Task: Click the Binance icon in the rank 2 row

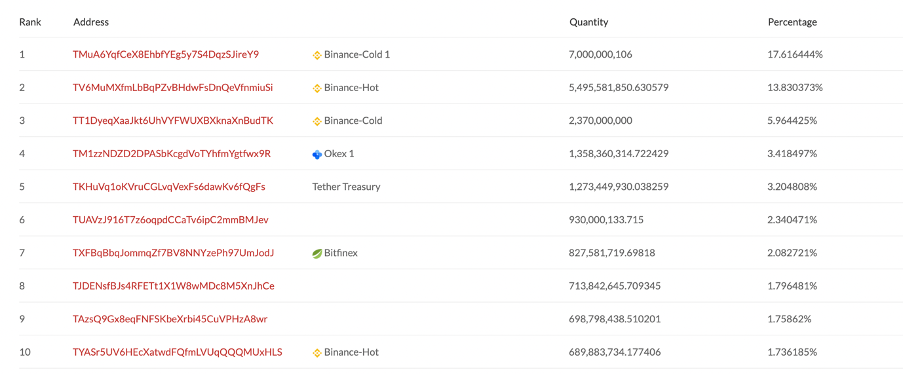Action: point(317,88)
